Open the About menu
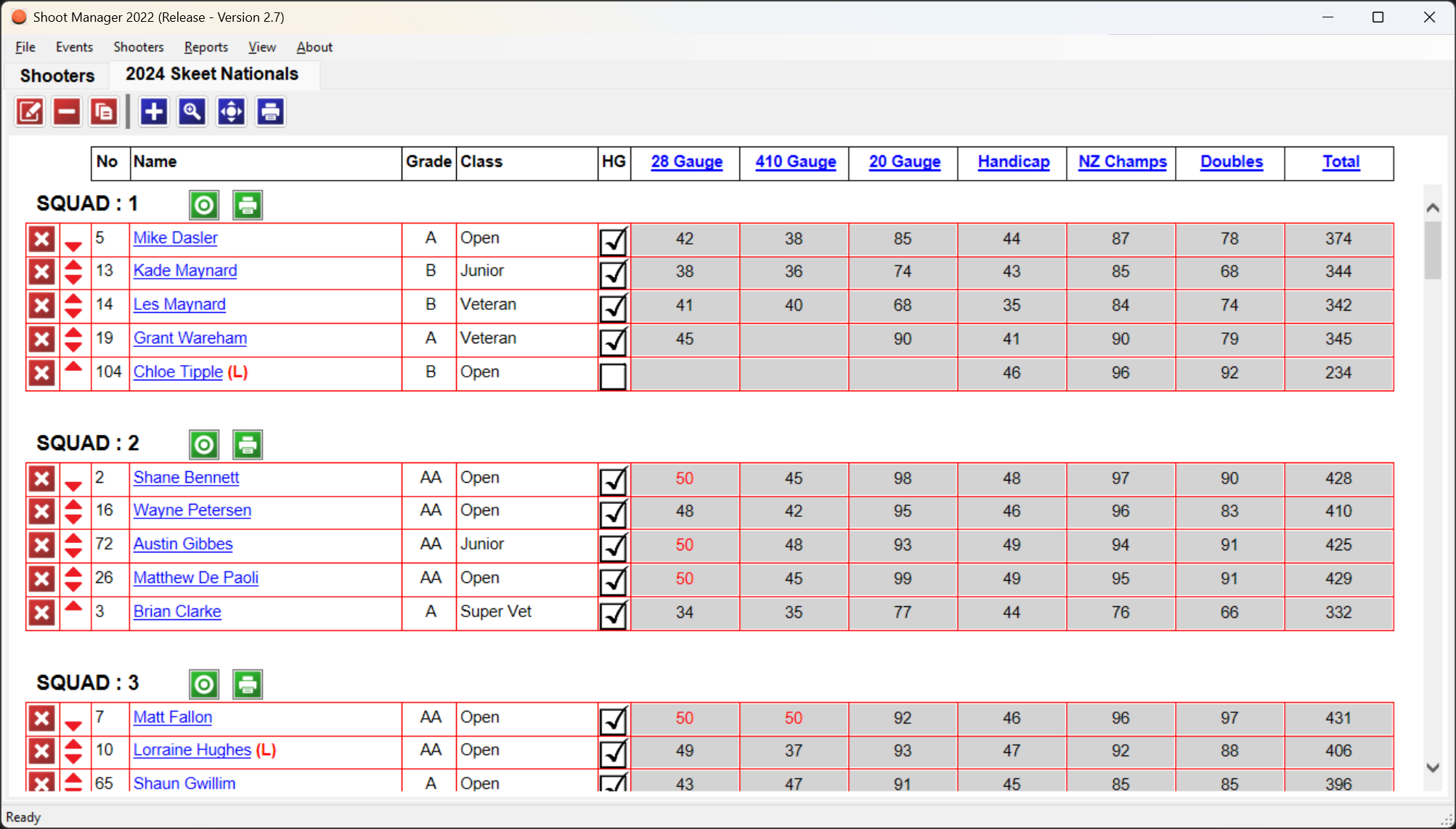Image resolution: width=1456 pixels, height=829 pixels. [x=314, y=47]
